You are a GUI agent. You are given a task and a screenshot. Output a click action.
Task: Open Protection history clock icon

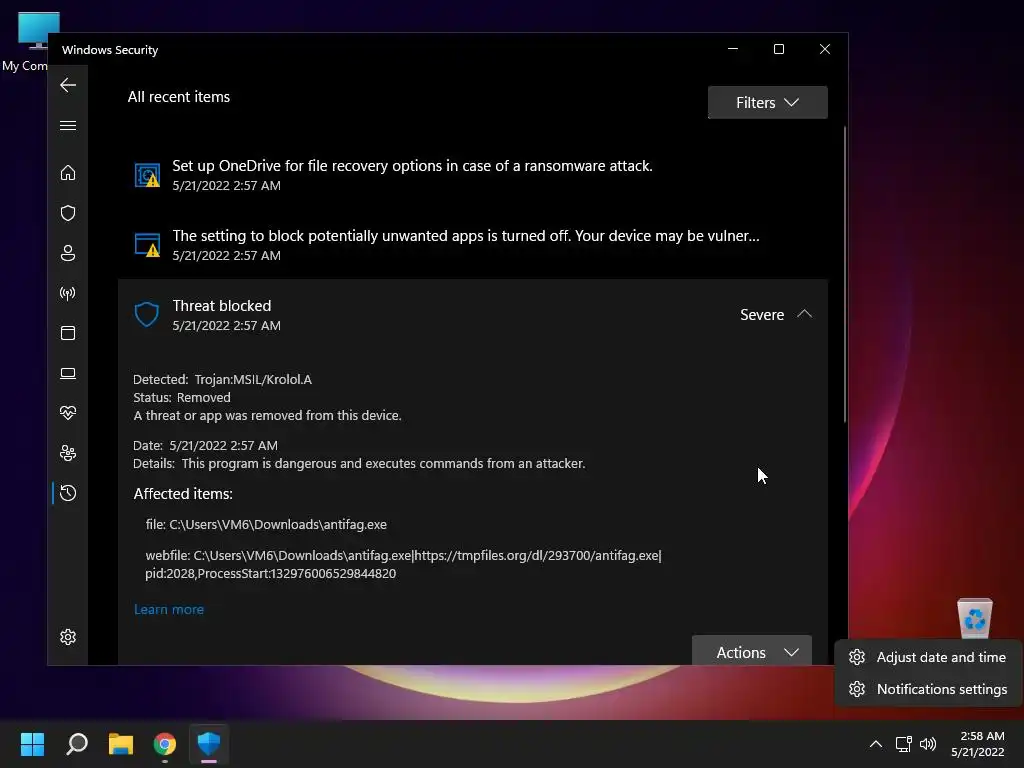pos(68,493)
